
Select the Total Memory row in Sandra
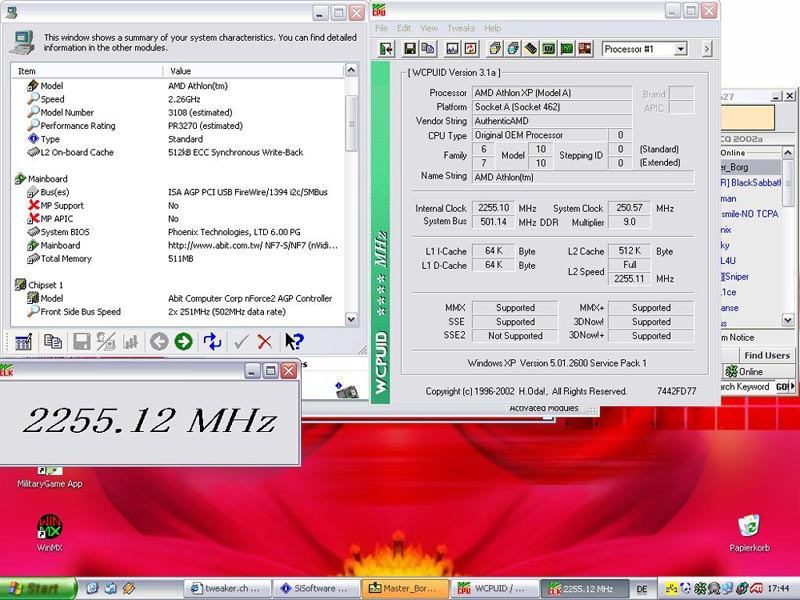tap(179, 258)
